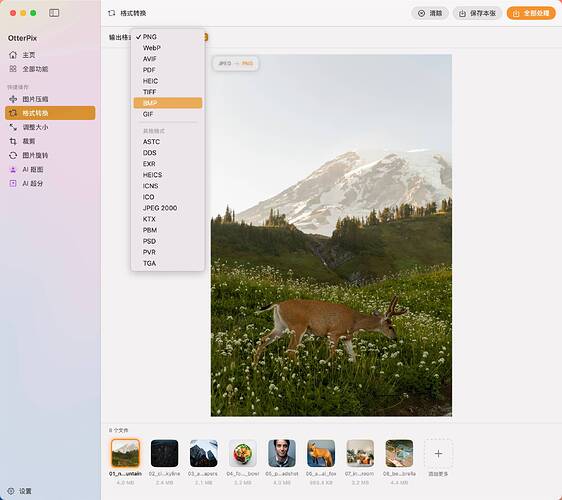562x500 pixels.
Task: Select checked PNG format option
Action: click(168, 37)
